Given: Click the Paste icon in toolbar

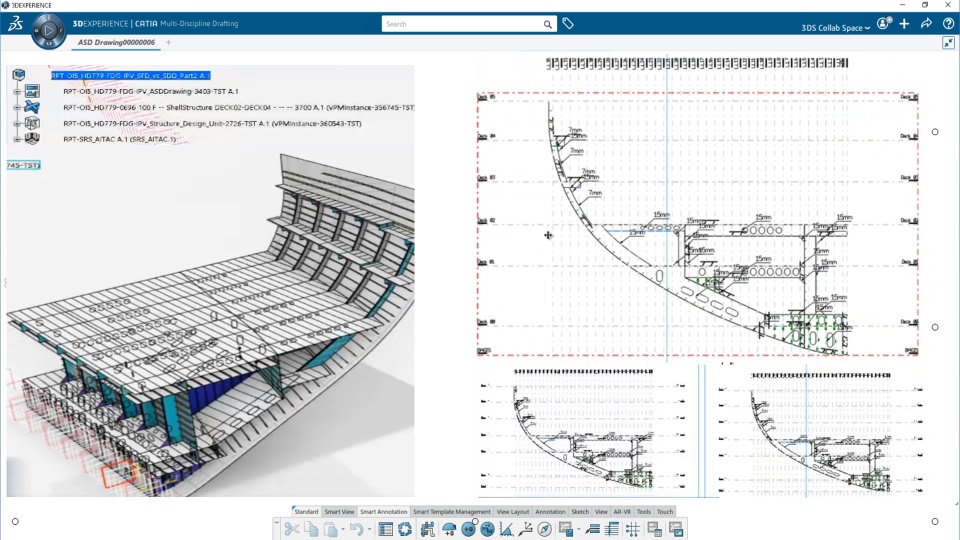Looking at the screenshot, I should 331,529.
